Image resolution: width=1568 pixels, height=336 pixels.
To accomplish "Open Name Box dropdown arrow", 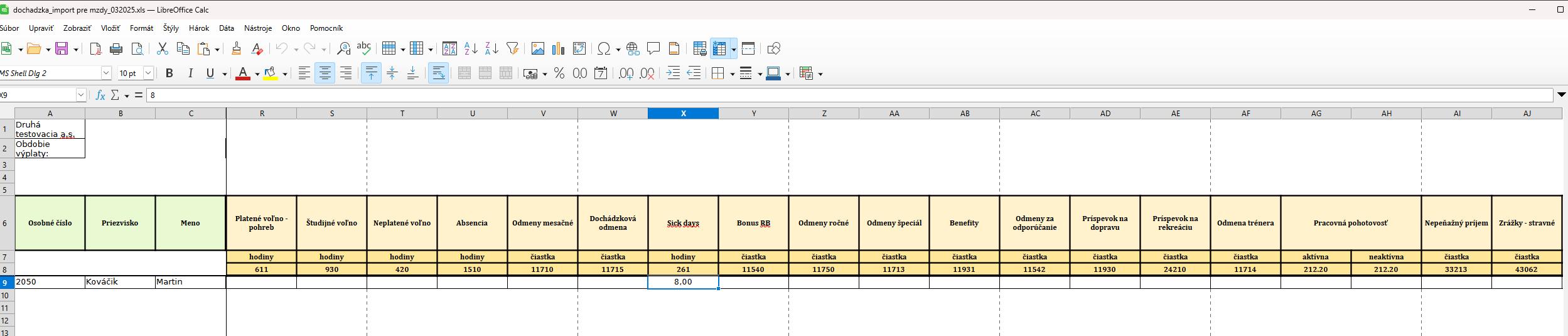I will [x=80, y=95].
